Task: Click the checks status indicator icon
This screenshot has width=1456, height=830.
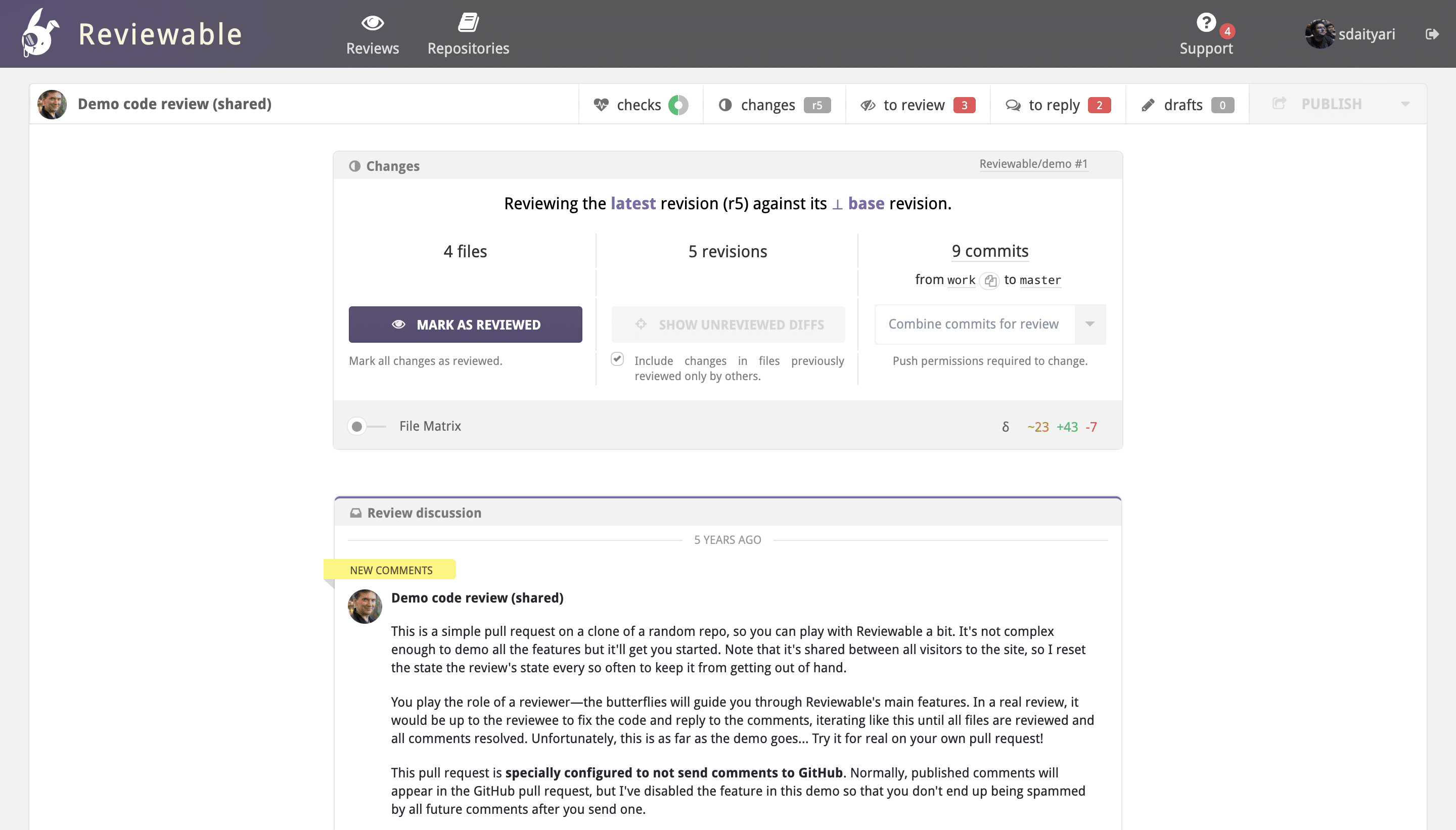Action: [678, 103]
